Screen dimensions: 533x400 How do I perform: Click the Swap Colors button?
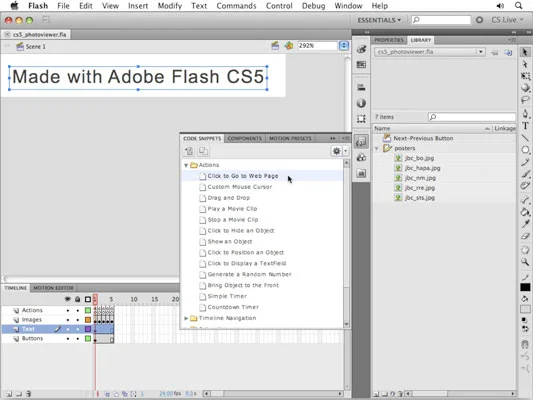click(525, 329)
